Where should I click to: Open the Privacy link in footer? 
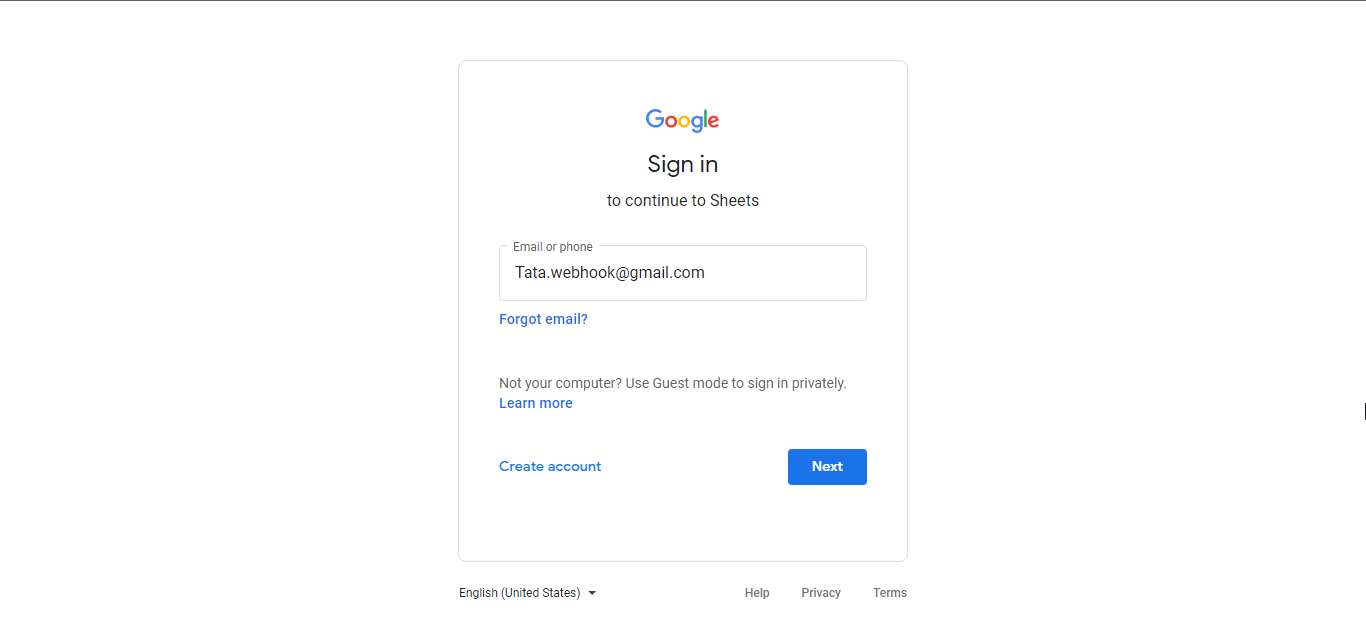point(821,593)
